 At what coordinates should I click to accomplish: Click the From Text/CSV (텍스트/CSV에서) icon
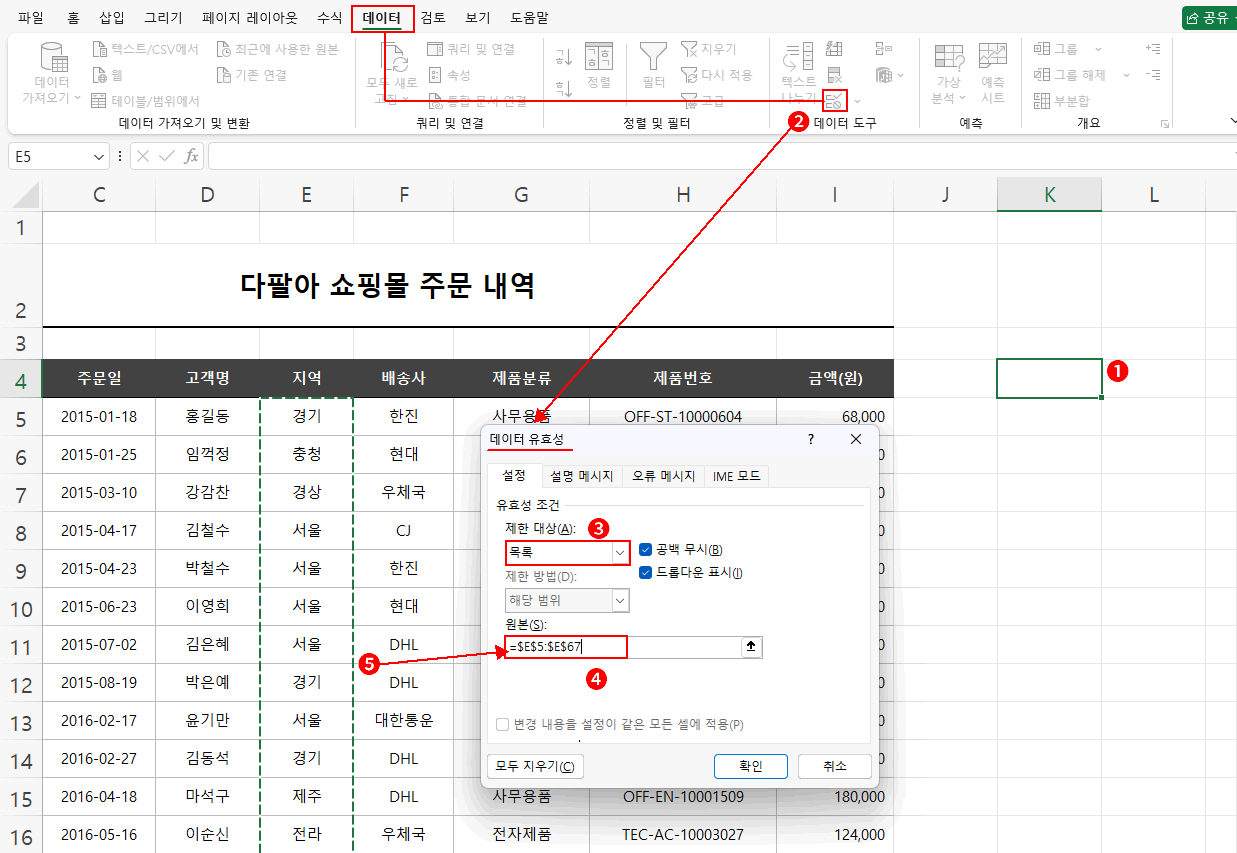99,49
